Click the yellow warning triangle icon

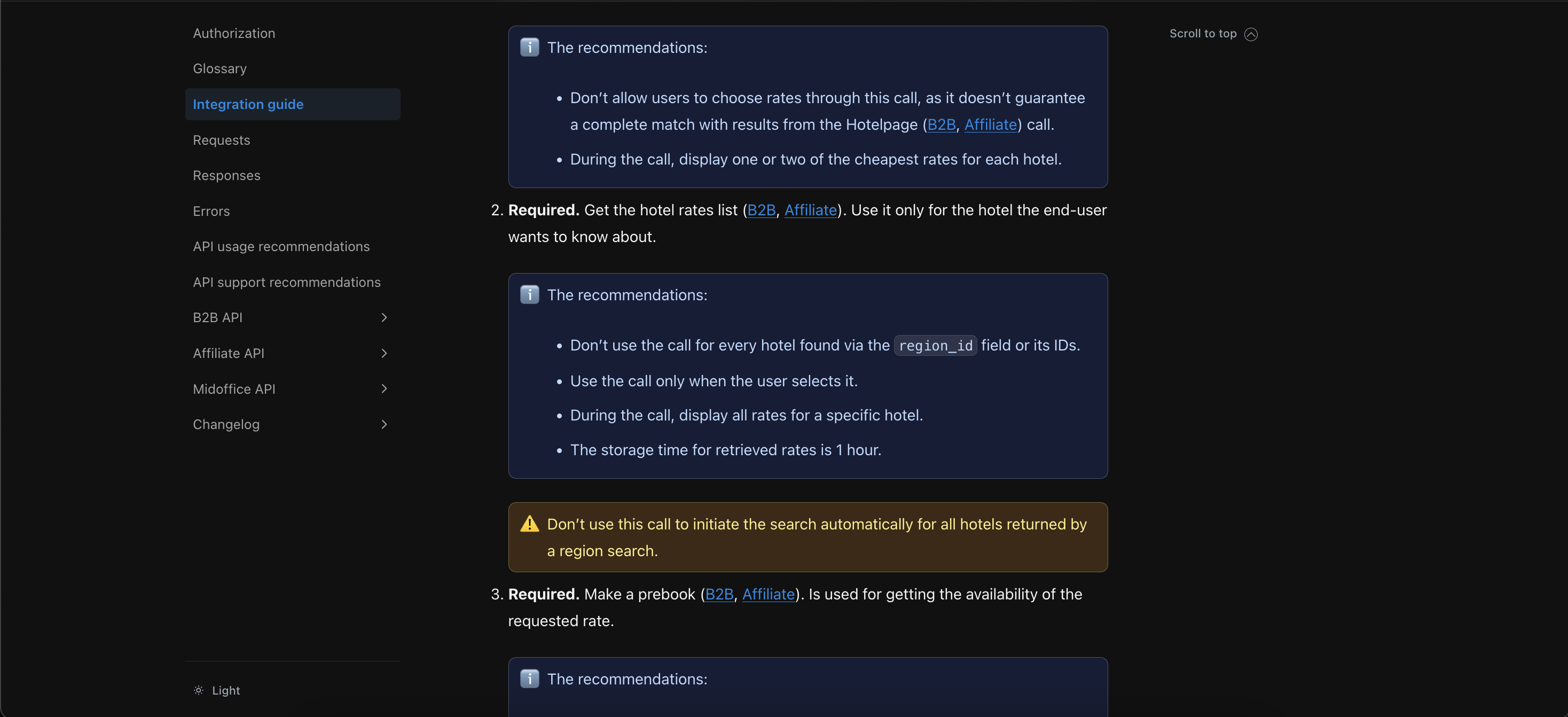pyautogui.click(x=530, y=524)
